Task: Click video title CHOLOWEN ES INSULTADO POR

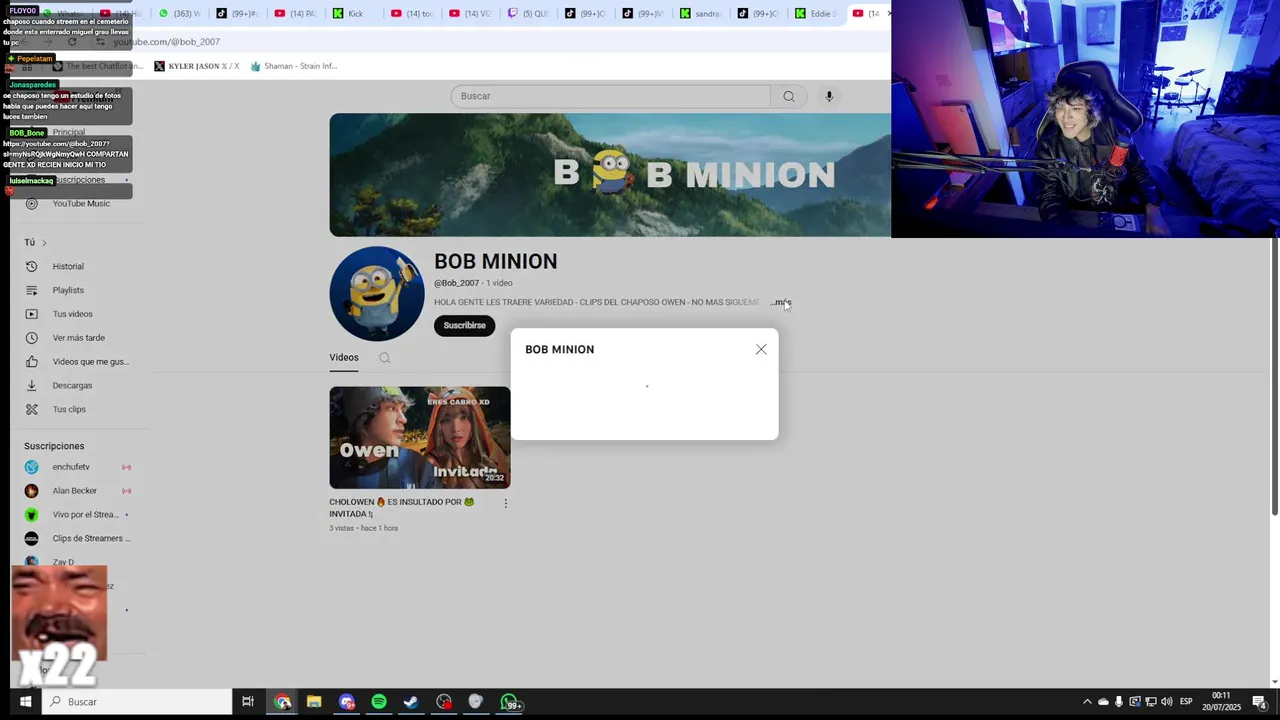Action: coord(402,508)
